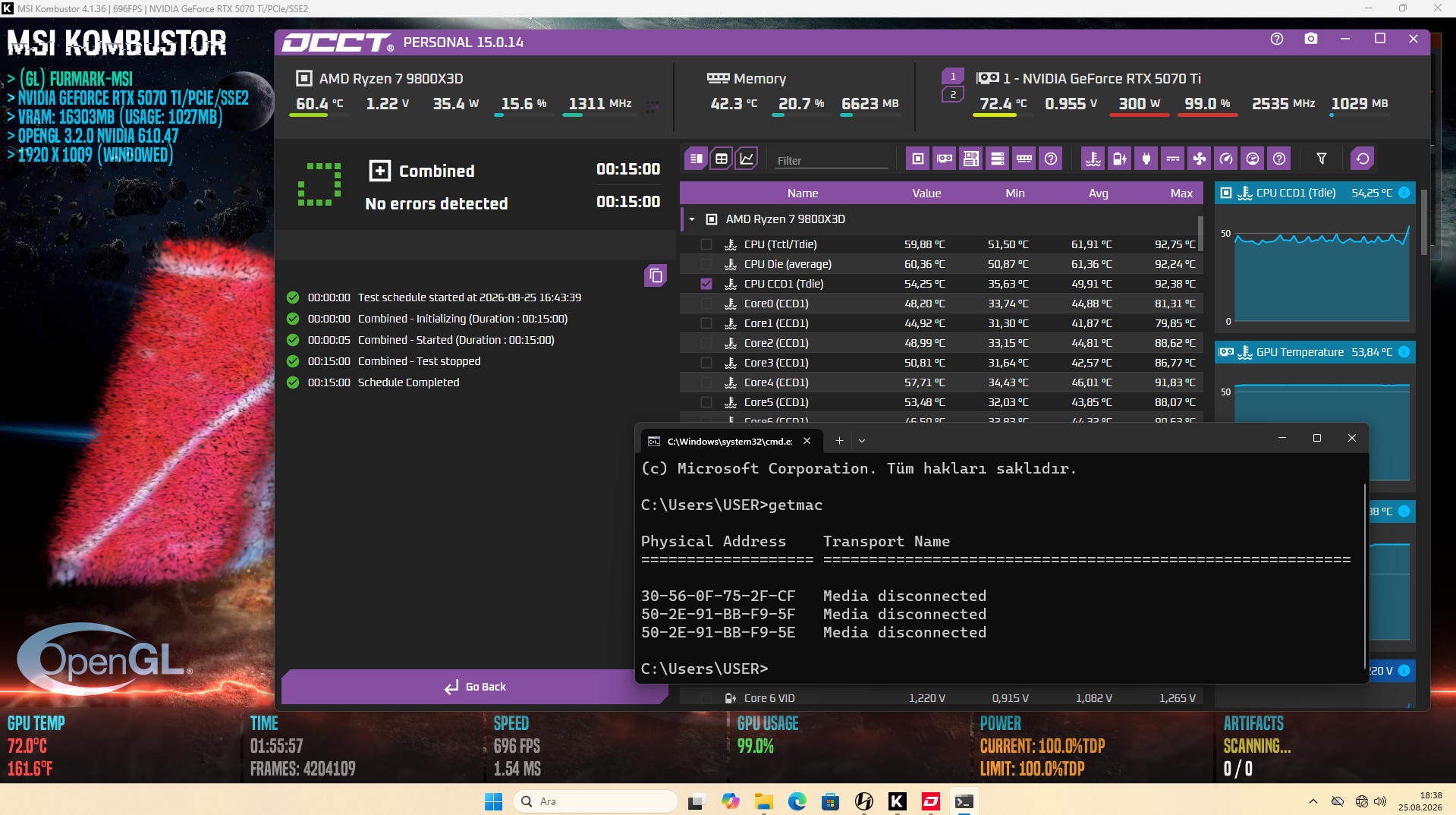The image size is (1456, 815).
Task: Open Microsoft Edge from the taskbar
Action: (797, 801)
